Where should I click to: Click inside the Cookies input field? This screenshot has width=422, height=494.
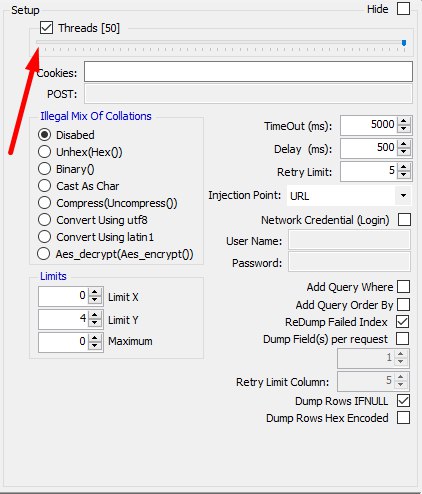[x=248, y=71]
